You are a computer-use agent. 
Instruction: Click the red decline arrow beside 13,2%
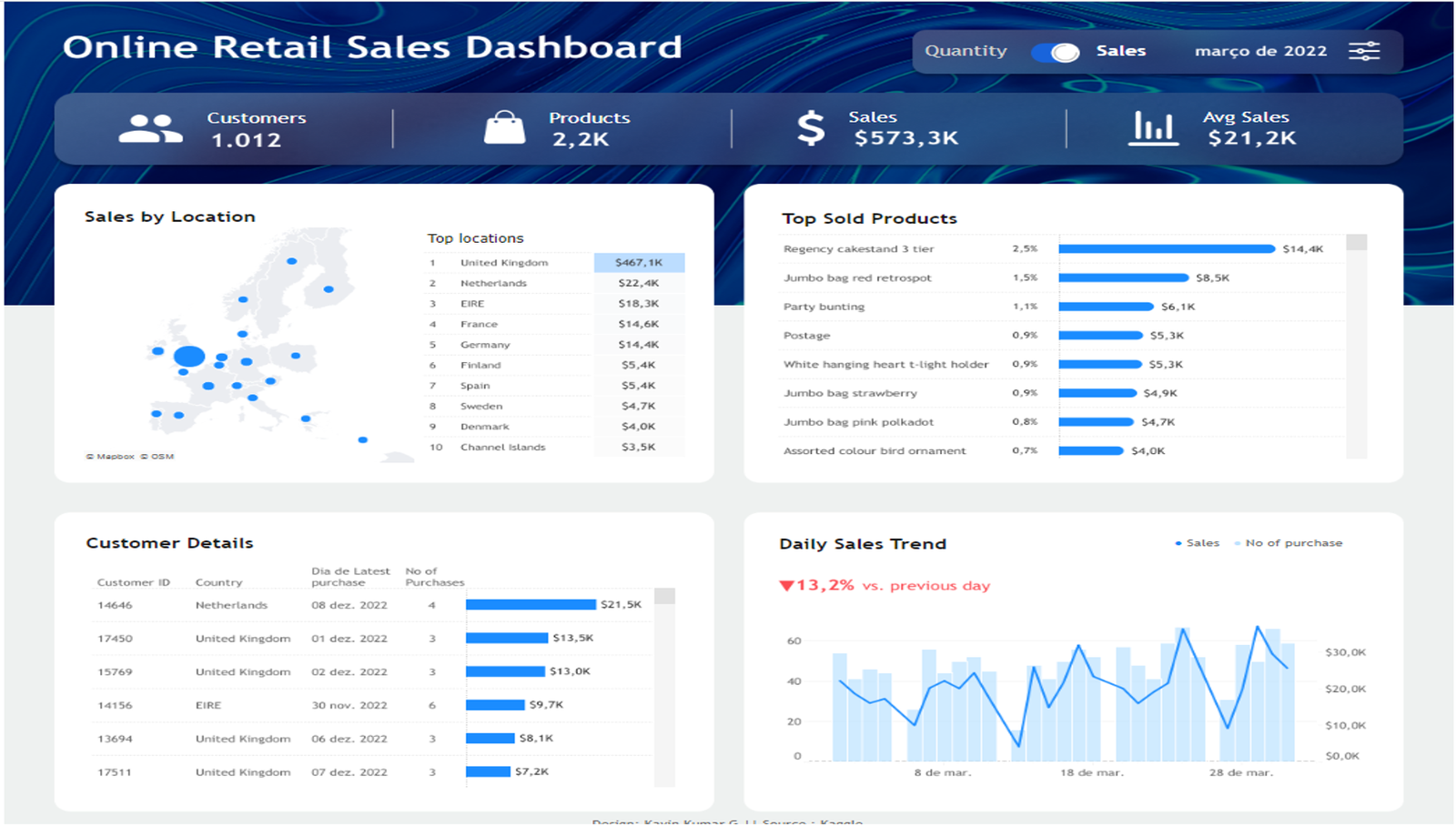point(788,585)
